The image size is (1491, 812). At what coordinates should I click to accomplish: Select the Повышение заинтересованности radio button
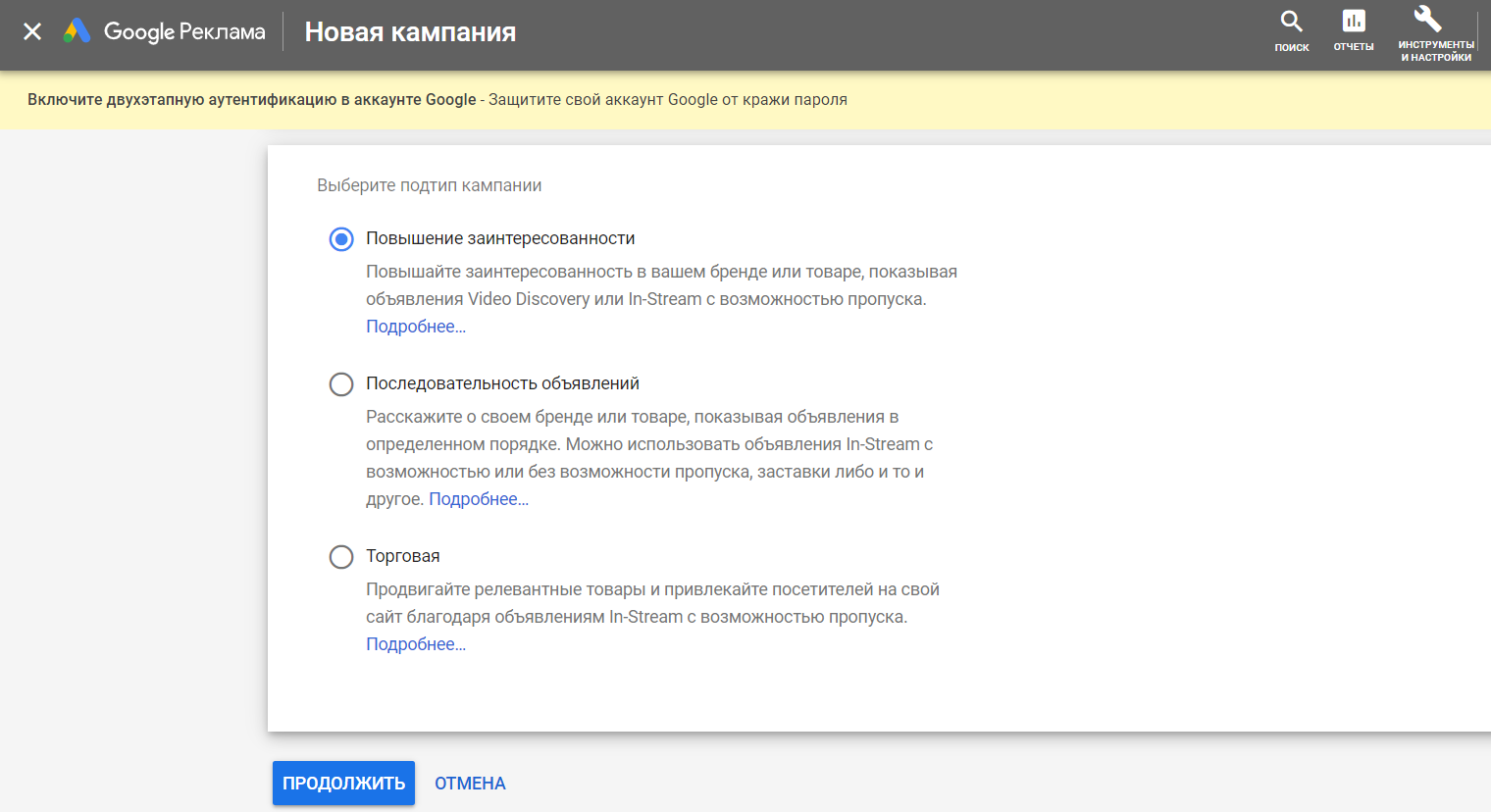coord(341,239)
